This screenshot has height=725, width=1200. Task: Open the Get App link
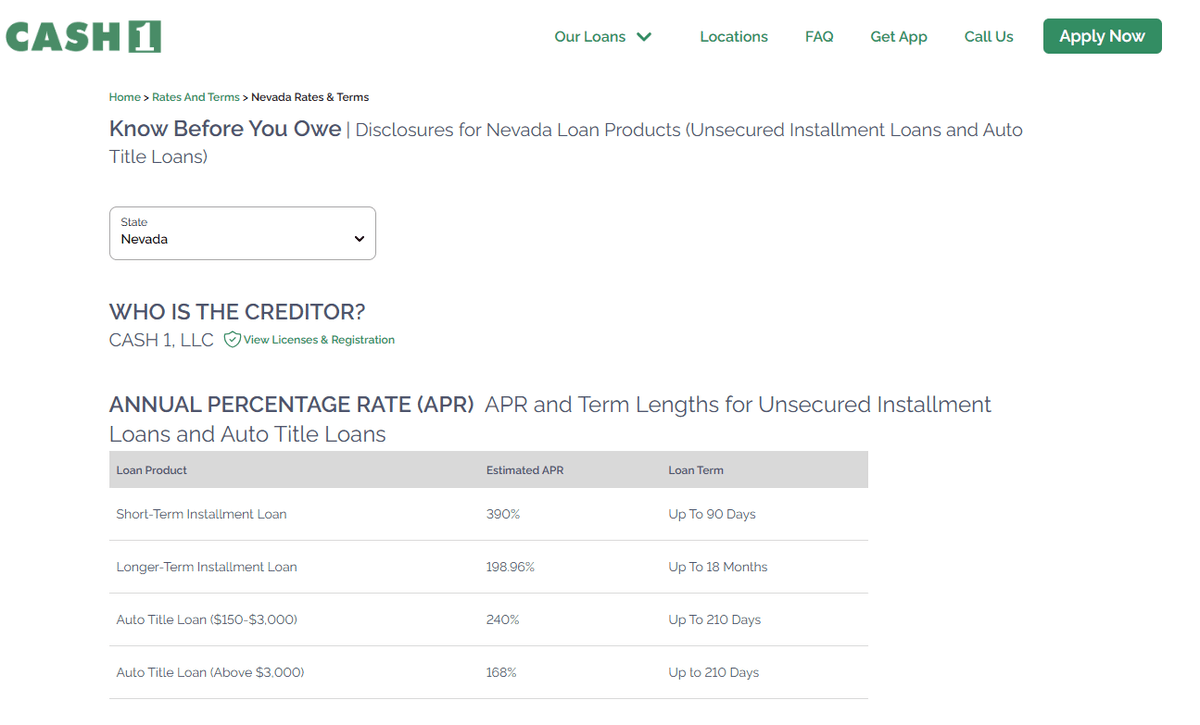[x=899, y=37]
